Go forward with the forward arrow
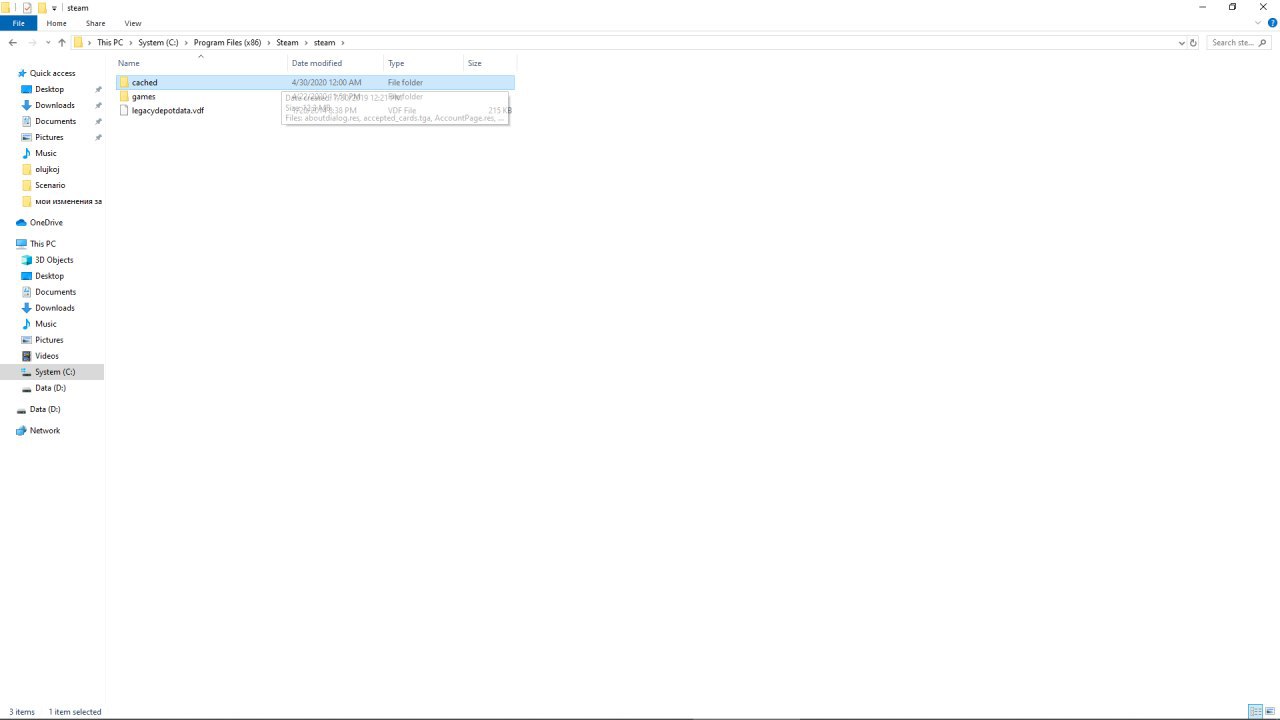The height and width of the screenshot is (720, 1280). click(x=32, y=43)
